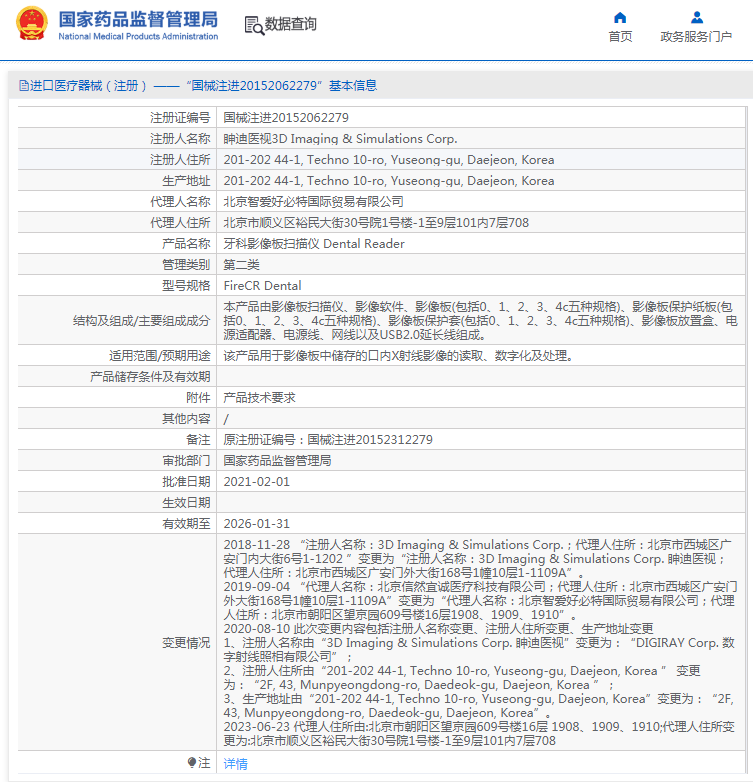Click 国家药品监督管理局 site title
Image resolution: width=753 pixels, height=782 pixels.
tap(138, 19)
